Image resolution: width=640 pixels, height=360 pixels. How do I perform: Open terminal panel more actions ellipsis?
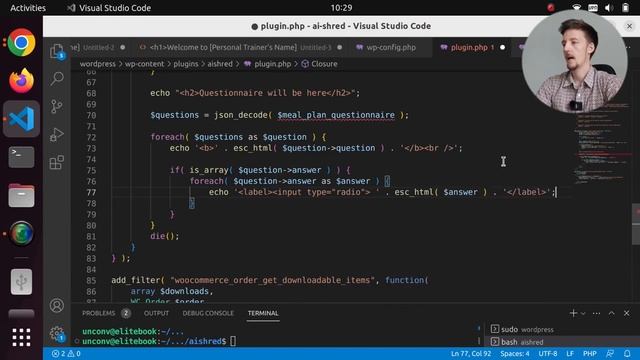[x=596, y=313]
